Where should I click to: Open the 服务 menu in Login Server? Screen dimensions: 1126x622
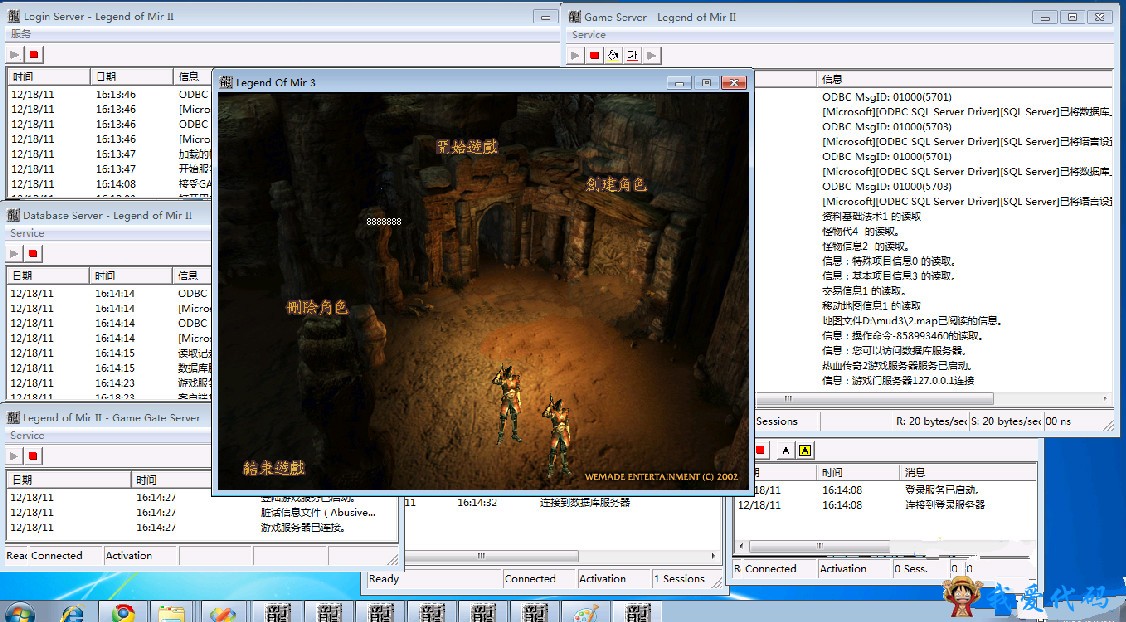[21, 34]
